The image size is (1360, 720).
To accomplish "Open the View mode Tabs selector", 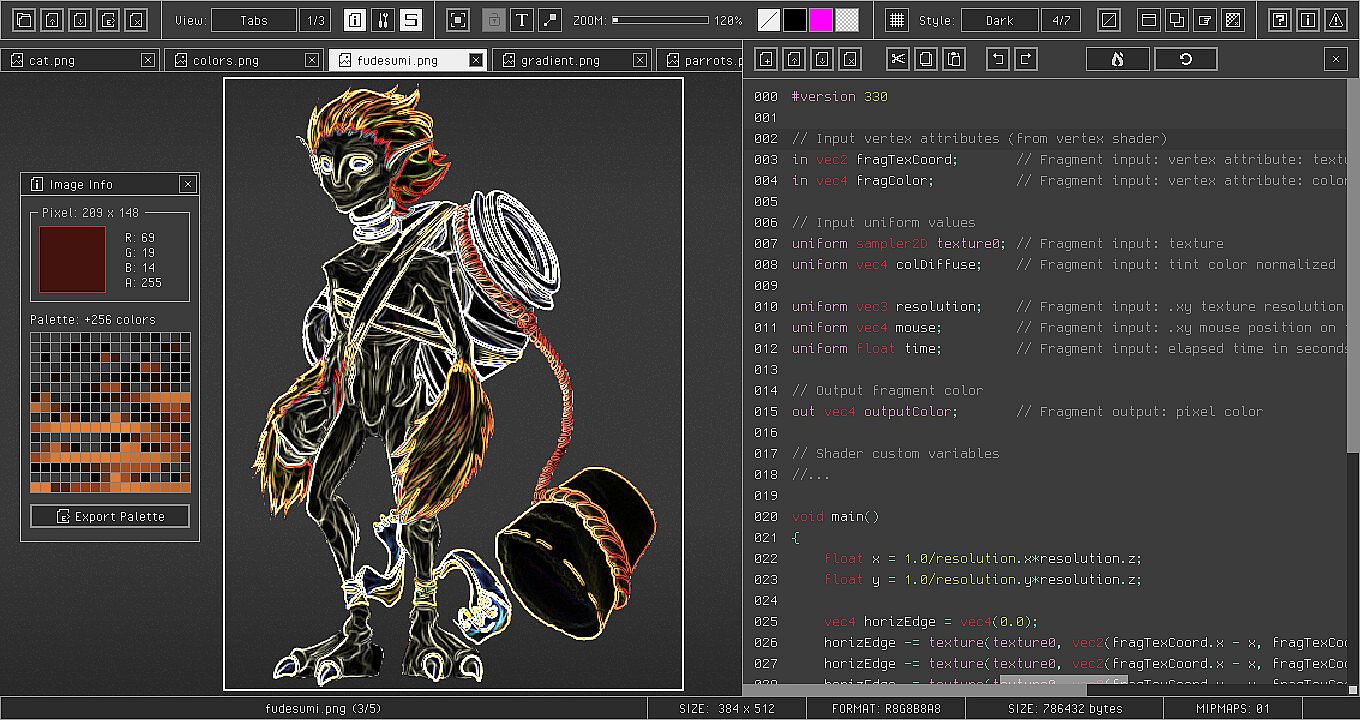I will [x=254, y=20].
